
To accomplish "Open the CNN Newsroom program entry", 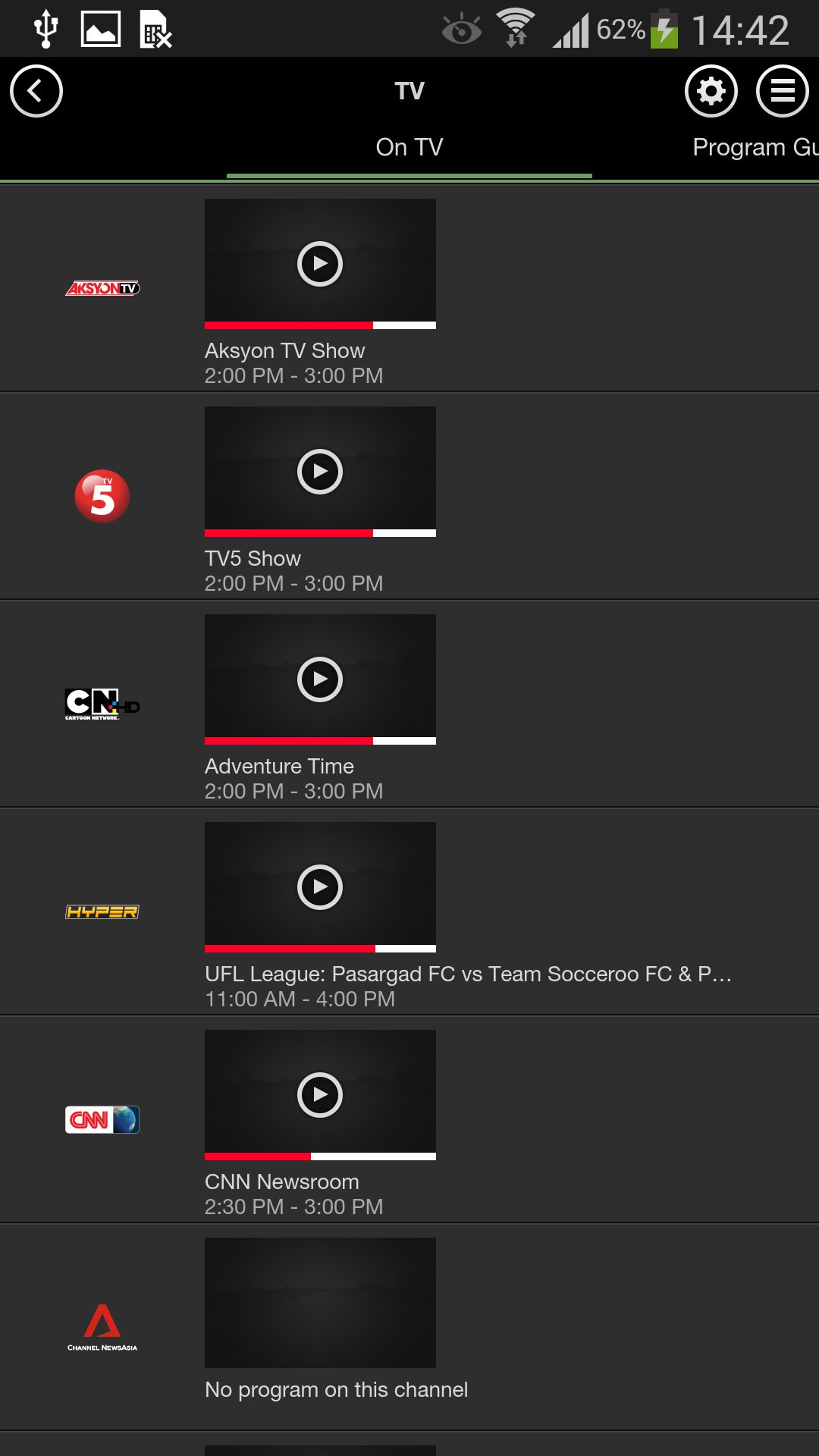I will tap(282, 1181).
